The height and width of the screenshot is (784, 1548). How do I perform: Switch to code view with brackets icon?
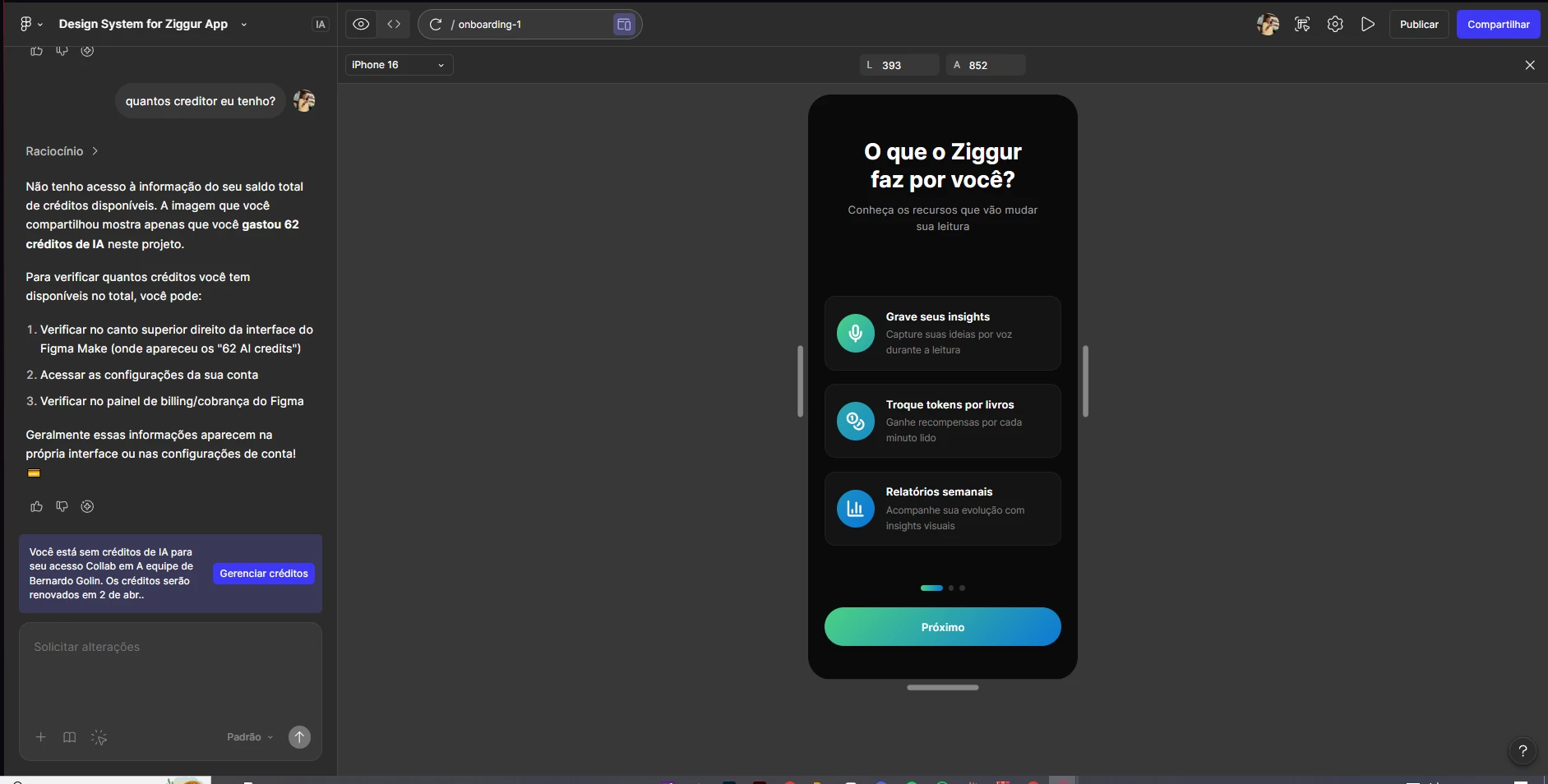pyautogui.click(x=394, y=24)
